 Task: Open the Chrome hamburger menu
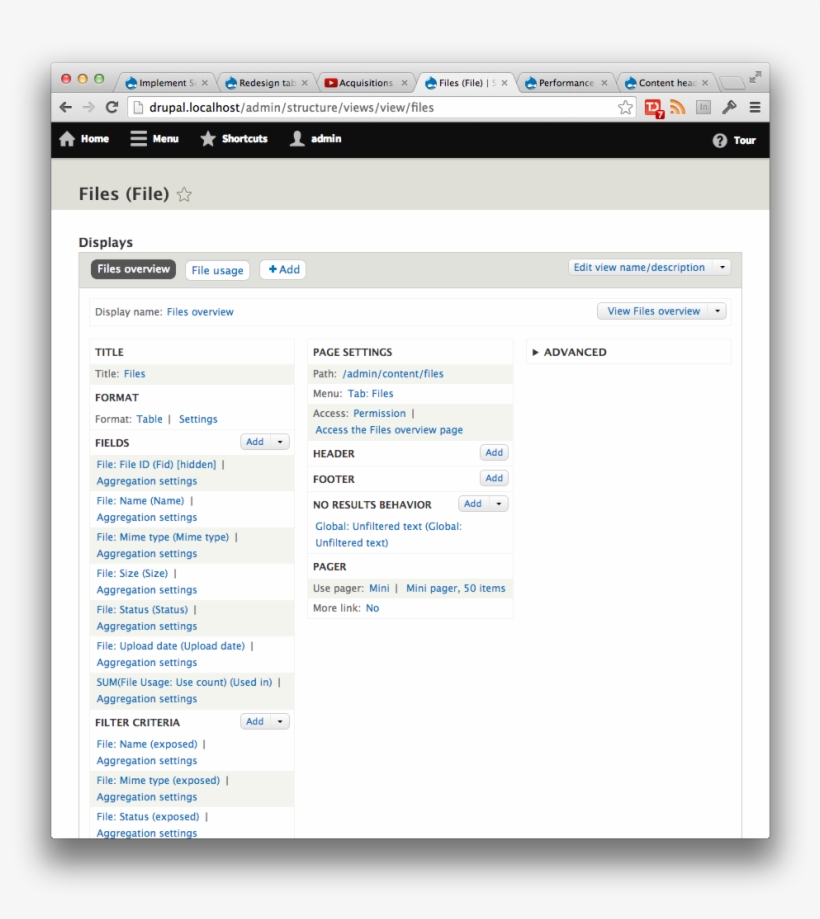coord(755,107)
